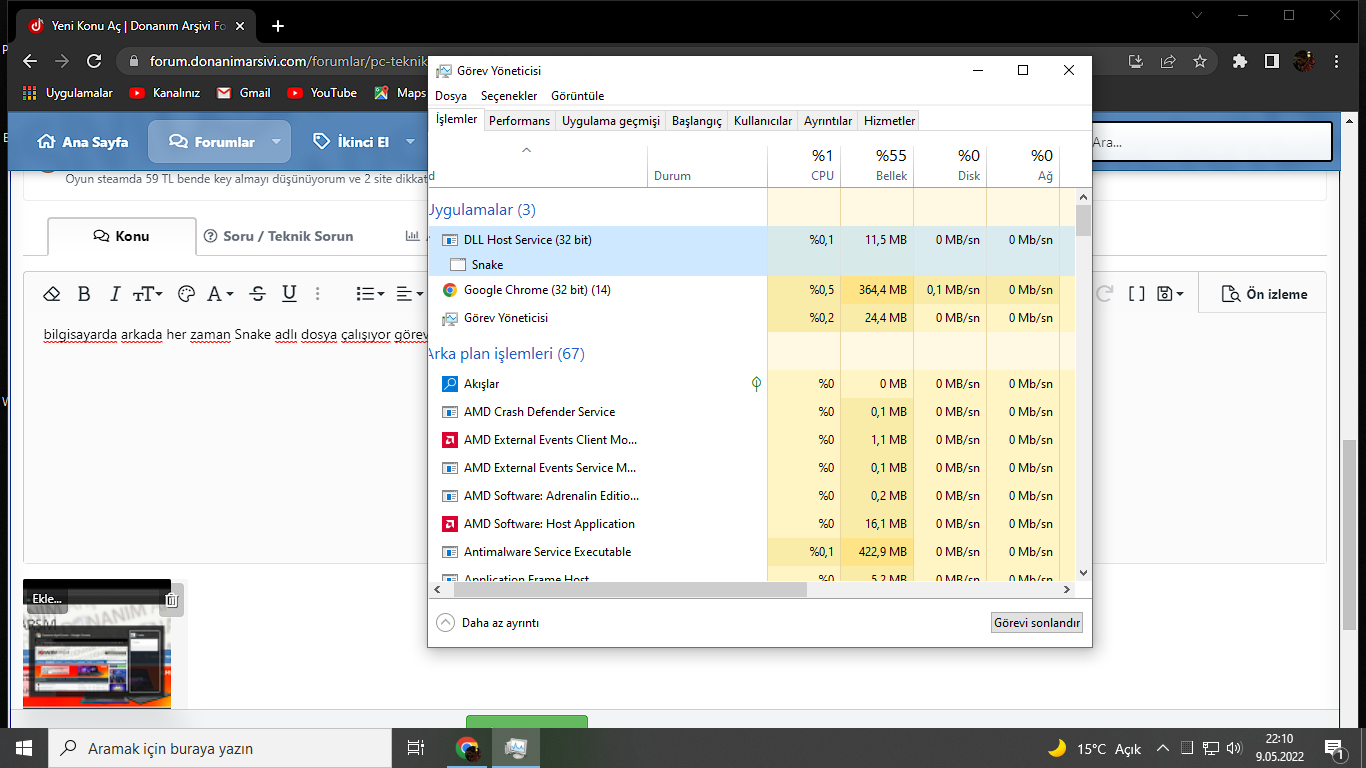1366x768 pixels.
Task: Switch to the Performans tab
Action: (520, 121)
